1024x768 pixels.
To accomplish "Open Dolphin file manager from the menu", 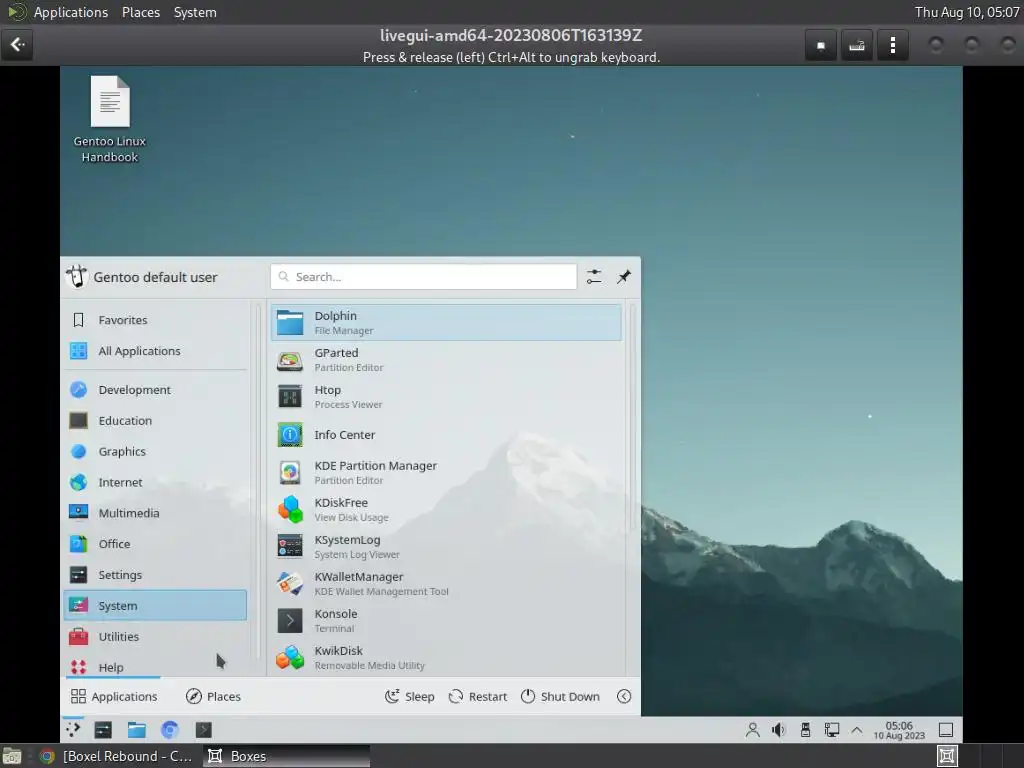I will pos(446,323).
